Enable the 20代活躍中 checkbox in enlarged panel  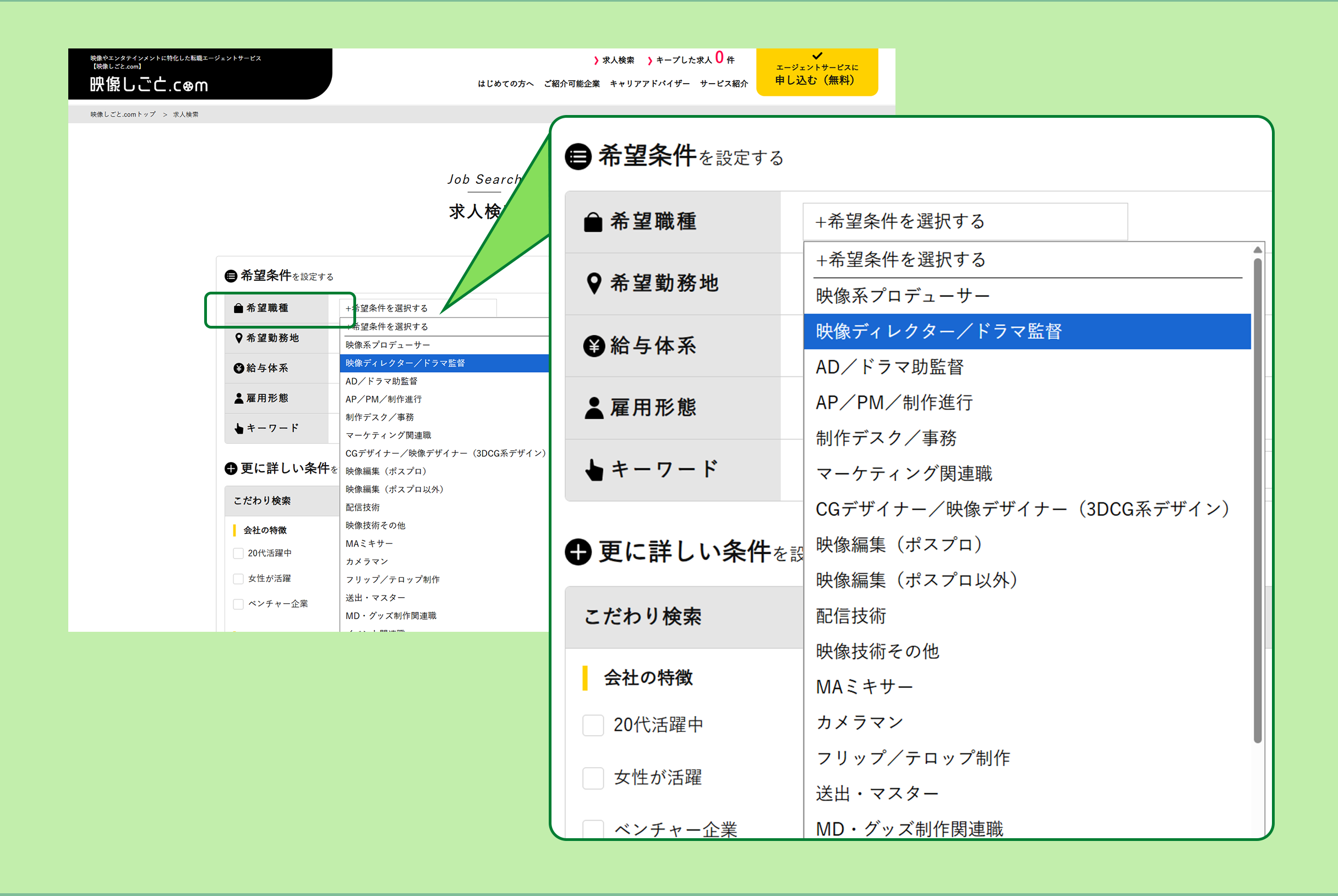[x=592, y=725]
